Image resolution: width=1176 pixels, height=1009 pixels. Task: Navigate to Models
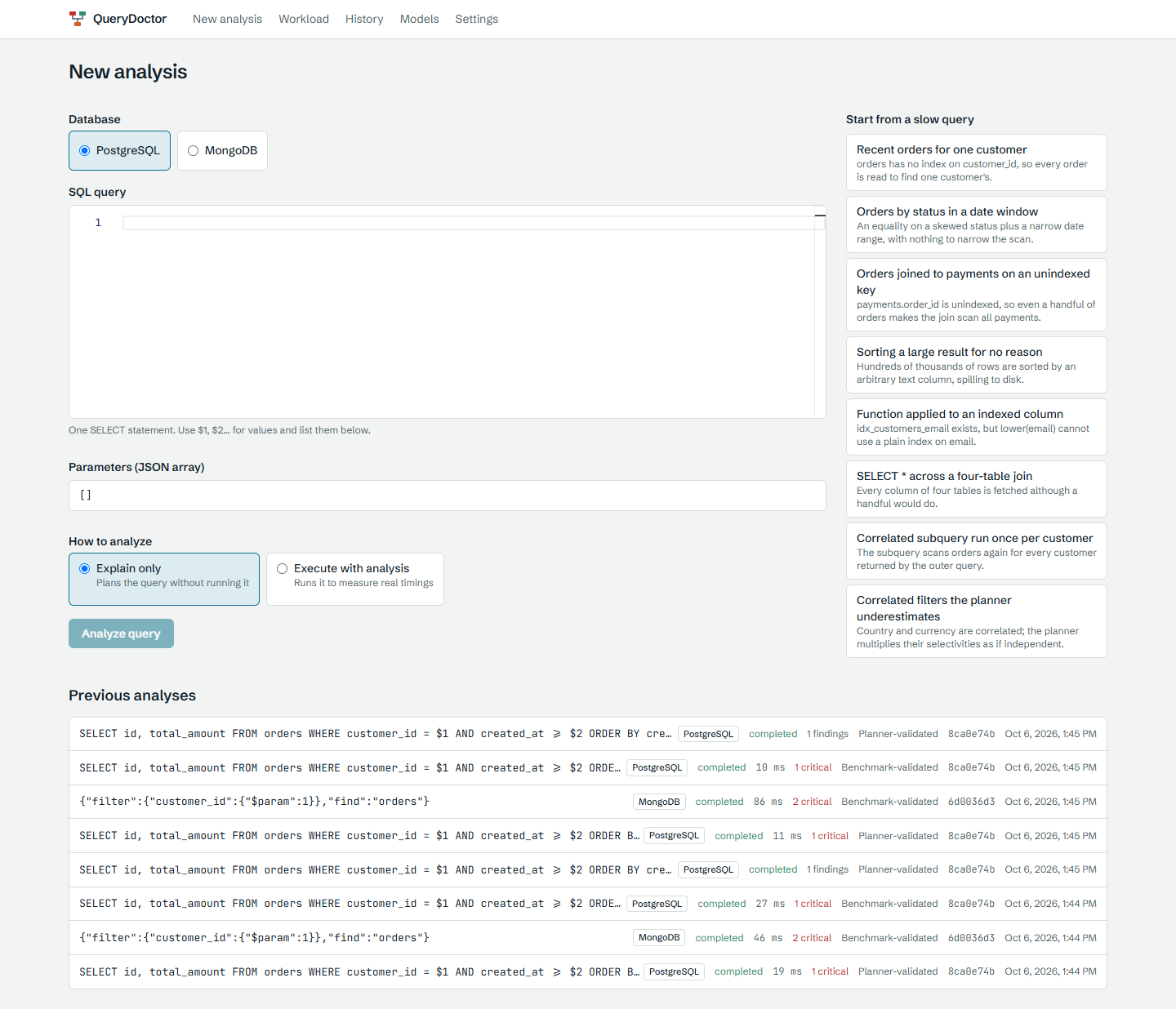coord(420,19)
